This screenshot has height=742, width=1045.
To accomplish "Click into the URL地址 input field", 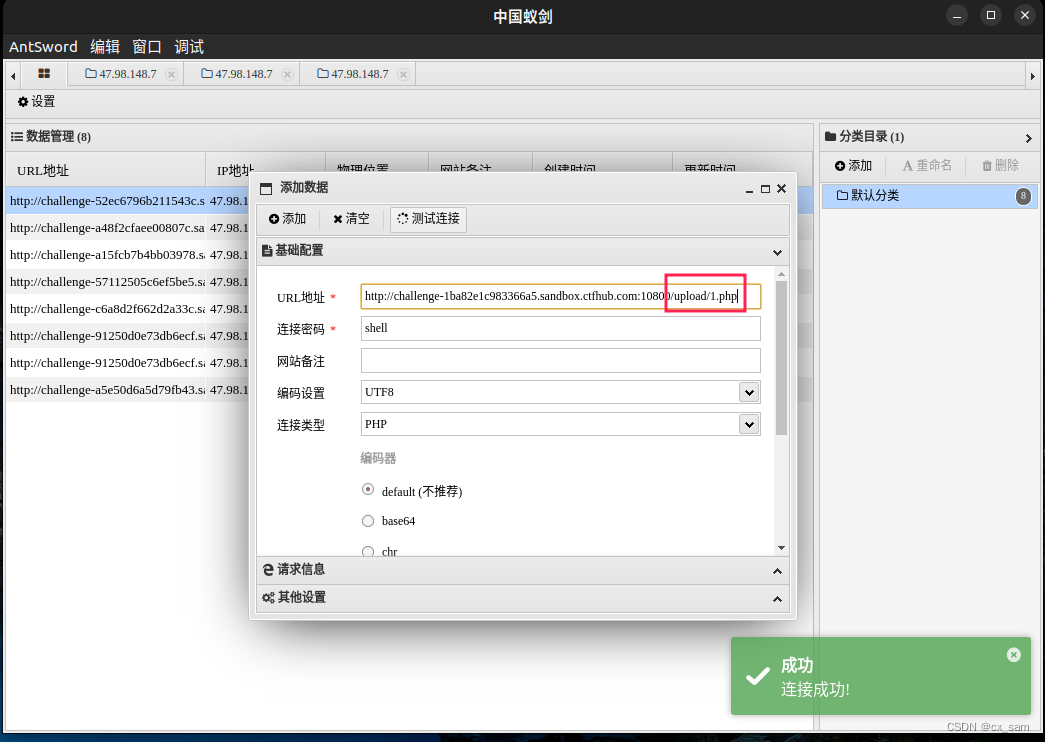I will click(560, 297).
